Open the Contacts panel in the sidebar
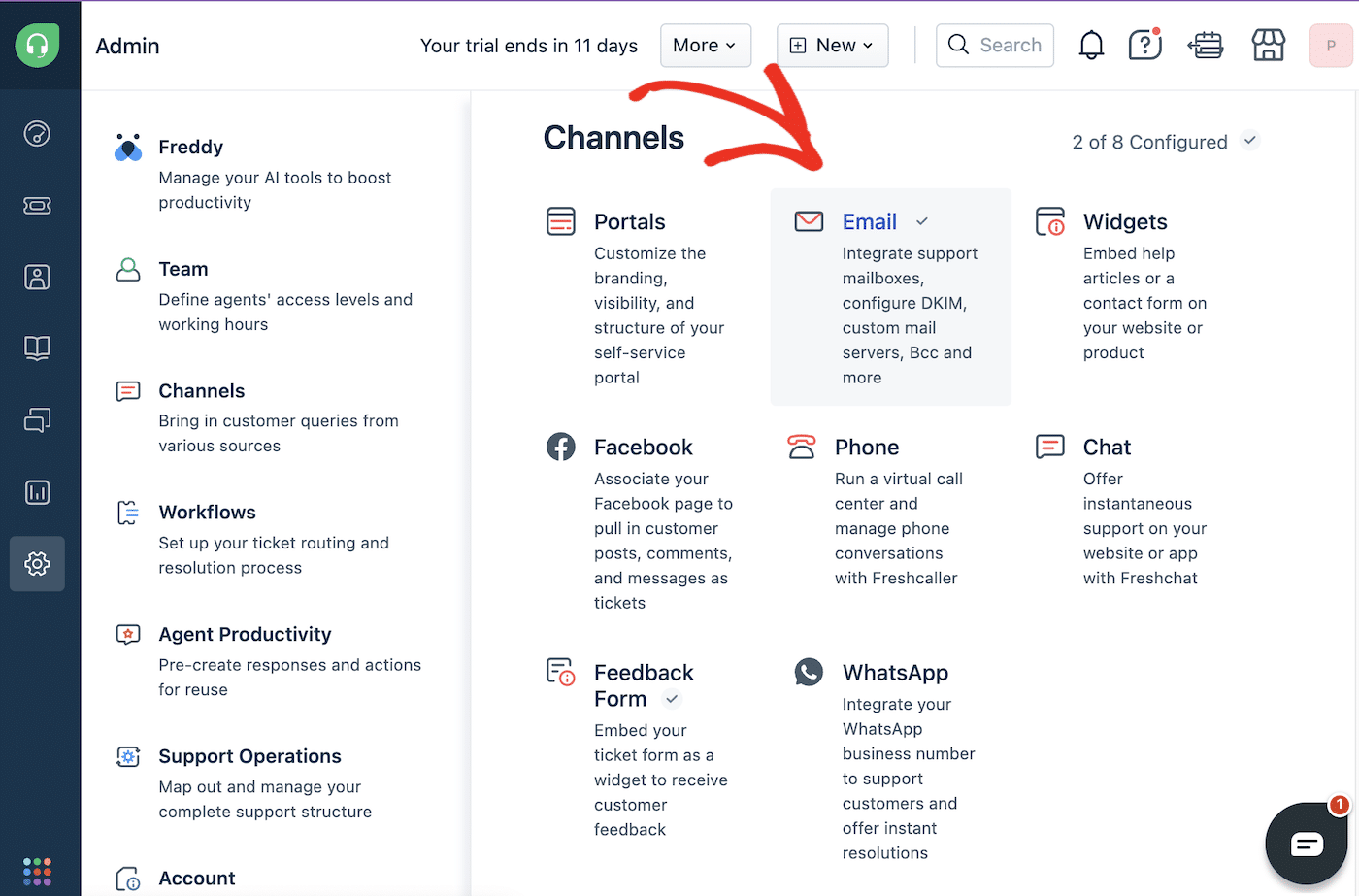The image size is (1359, 896). pos(37,277)
